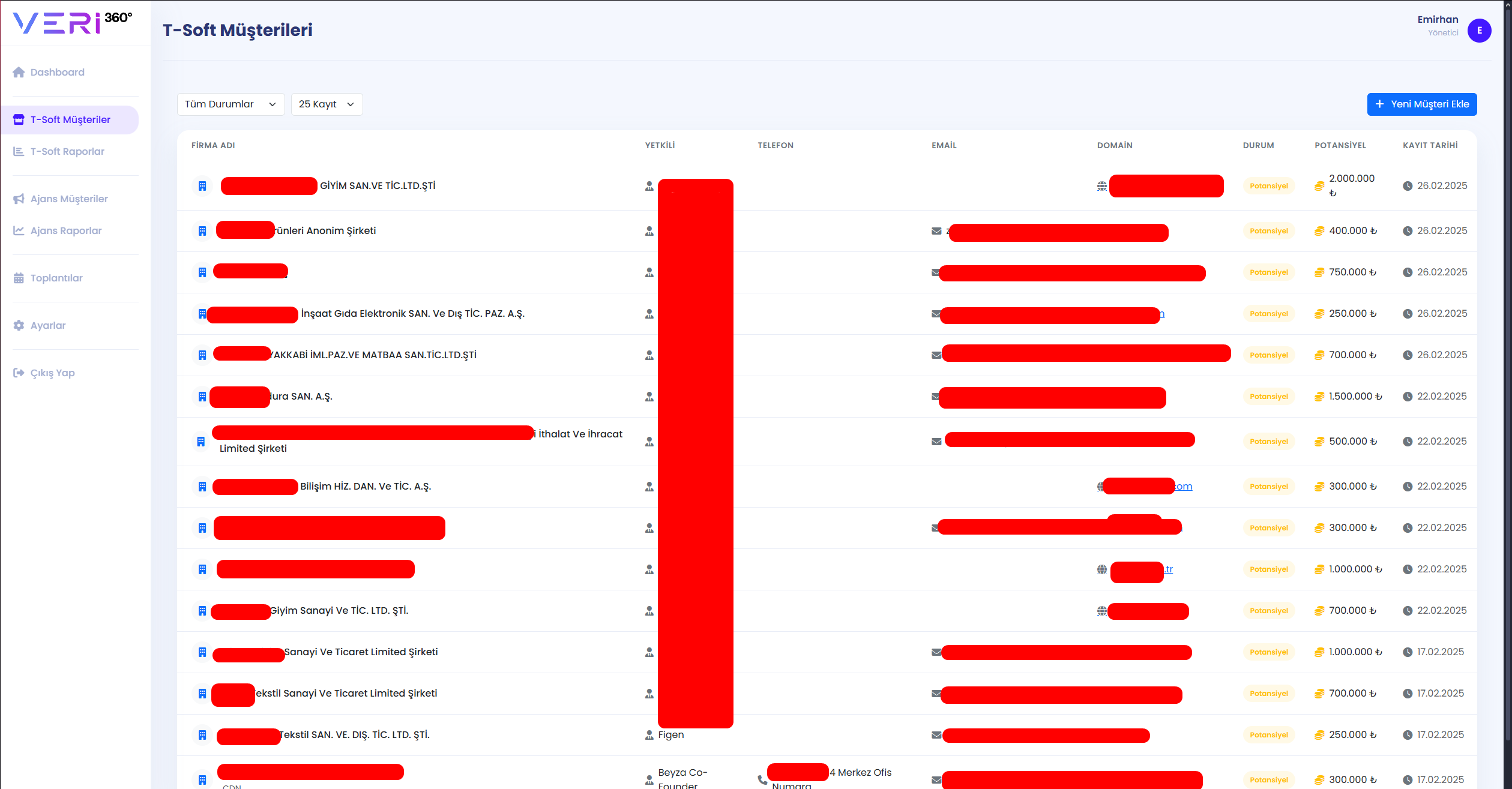The width and height of the screenshot is (1512, 789).
Task: Open the domain link ending in om
Action: (1183, 487)
